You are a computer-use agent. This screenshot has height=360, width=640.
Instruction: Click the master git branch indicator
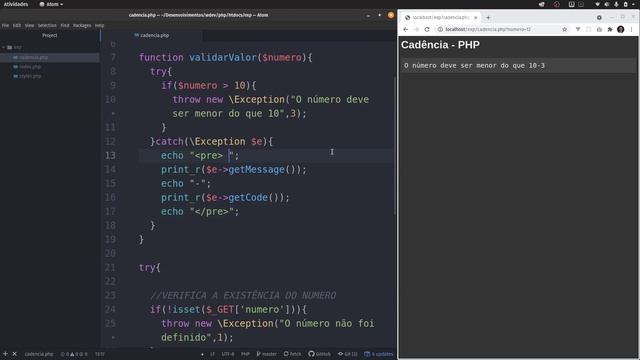tap(267, 354)
